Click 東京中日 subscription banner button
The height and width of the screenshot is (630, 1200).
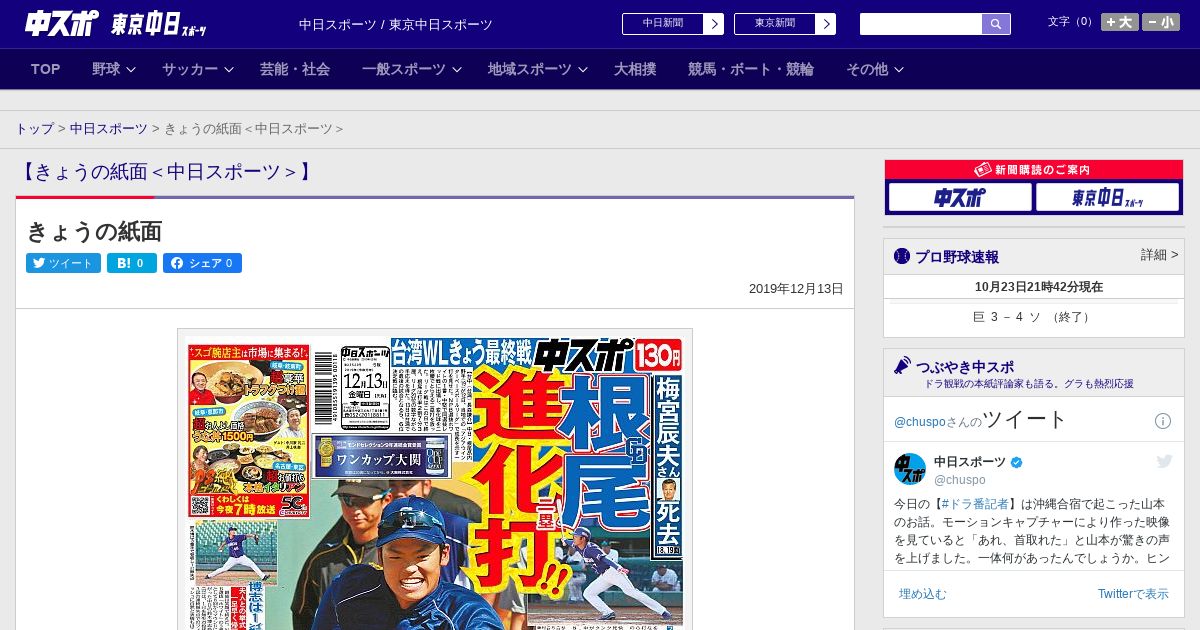pos(1107,197)
